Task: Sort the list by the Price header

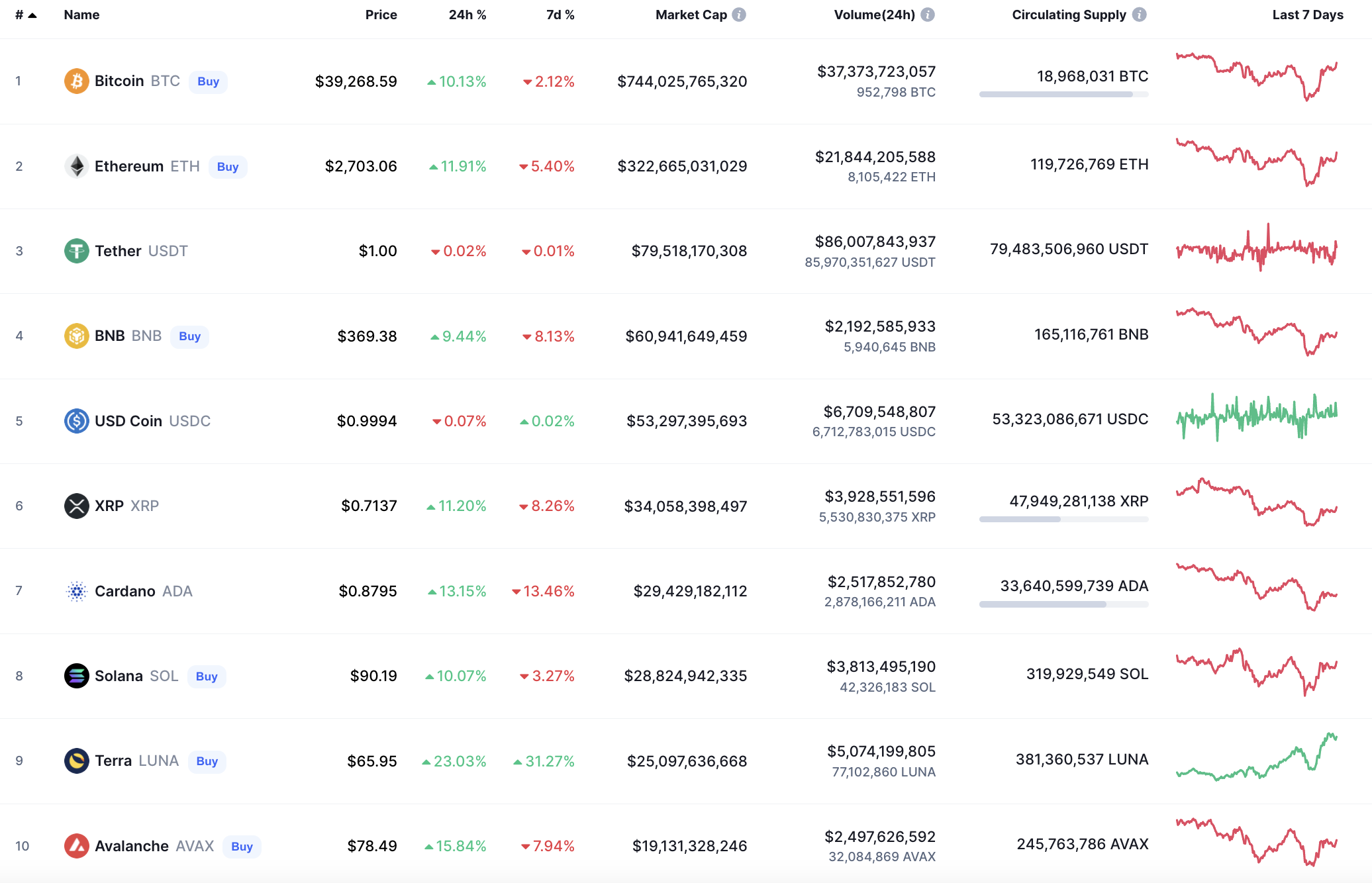Action: tap(381, 15)
